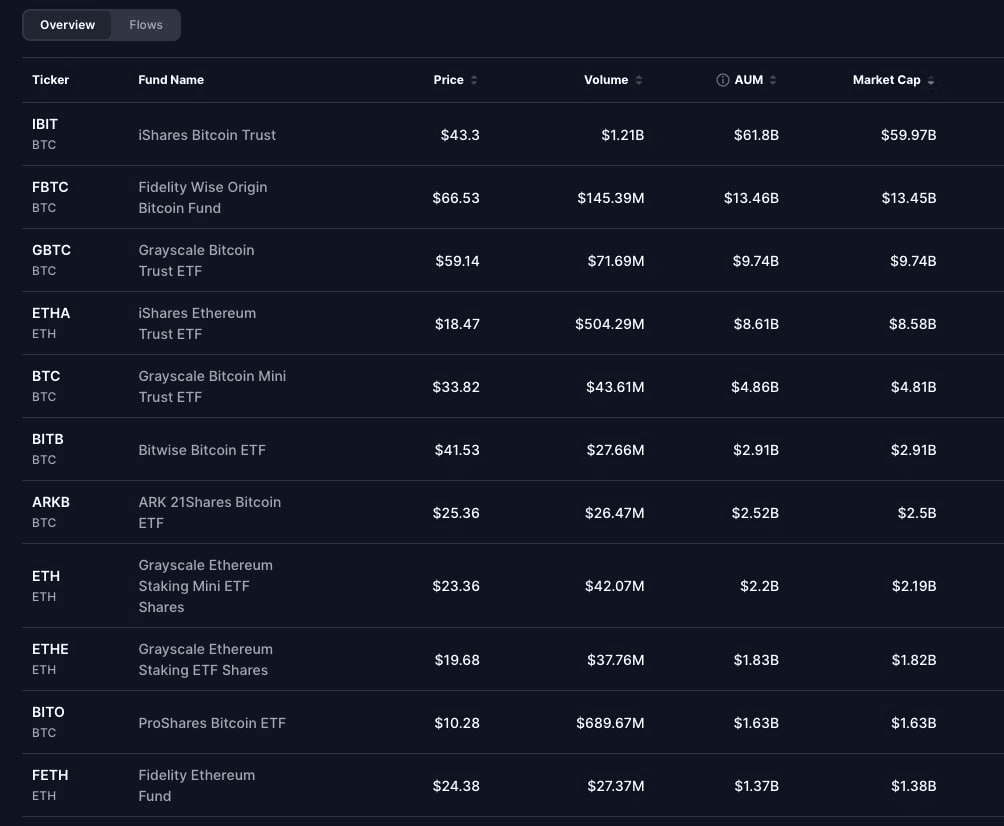
Task: Open the AUM info icon
Action: click(x=722, y=80)
